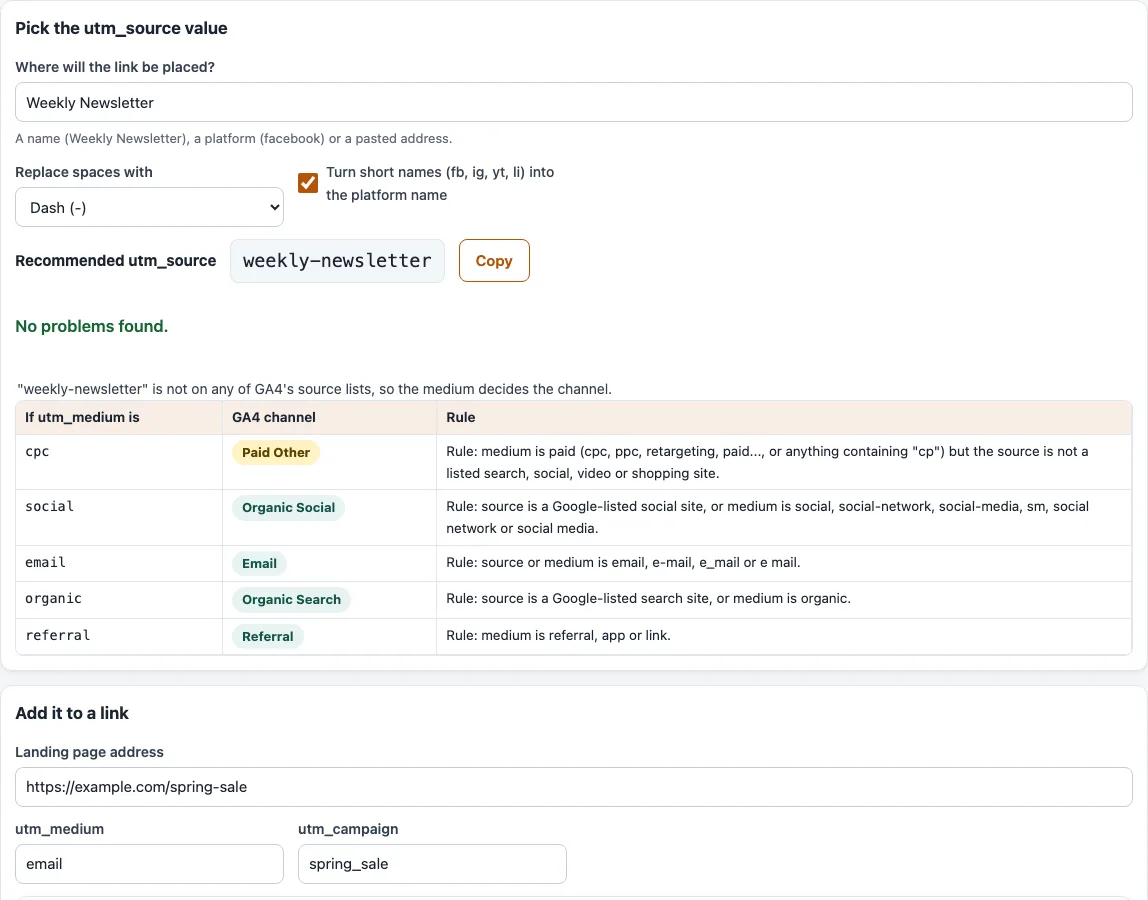Viewport: 1148px width, 900px height.
Task: Copy the recommended utm_source value
Action: click(x=494, y=261)
